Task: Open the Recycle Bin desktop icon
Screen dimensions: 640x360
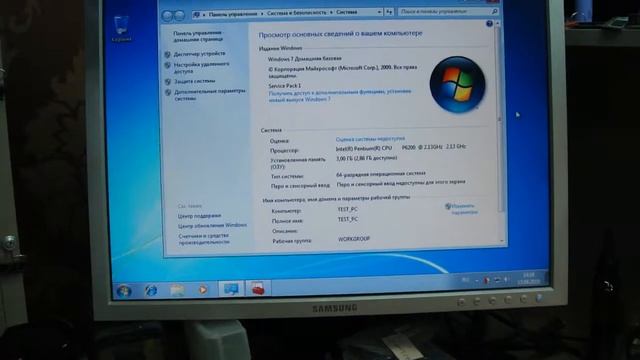Action: click(121, 29)
